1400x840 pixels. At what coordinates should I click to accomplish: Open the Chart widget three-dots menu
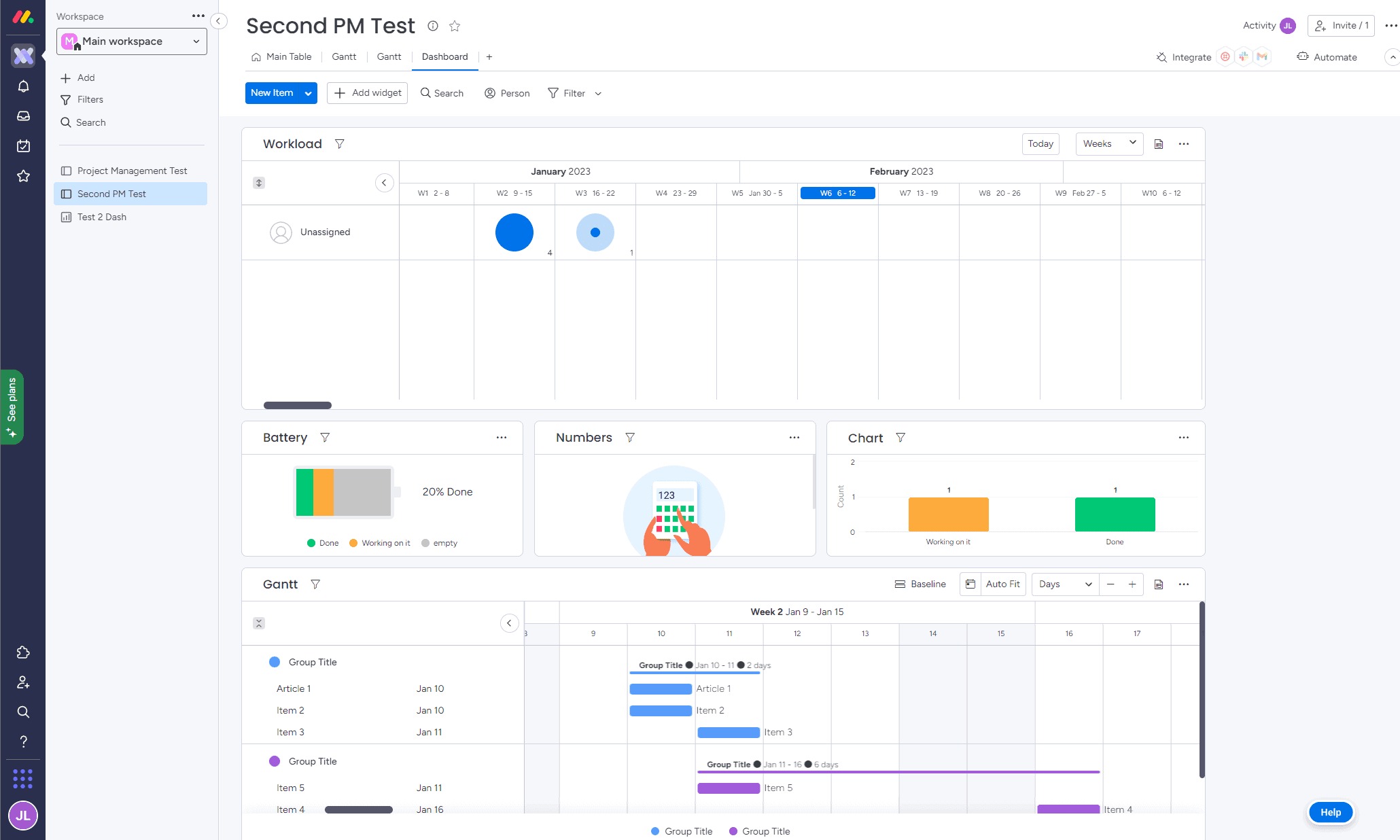point(1183,438)
